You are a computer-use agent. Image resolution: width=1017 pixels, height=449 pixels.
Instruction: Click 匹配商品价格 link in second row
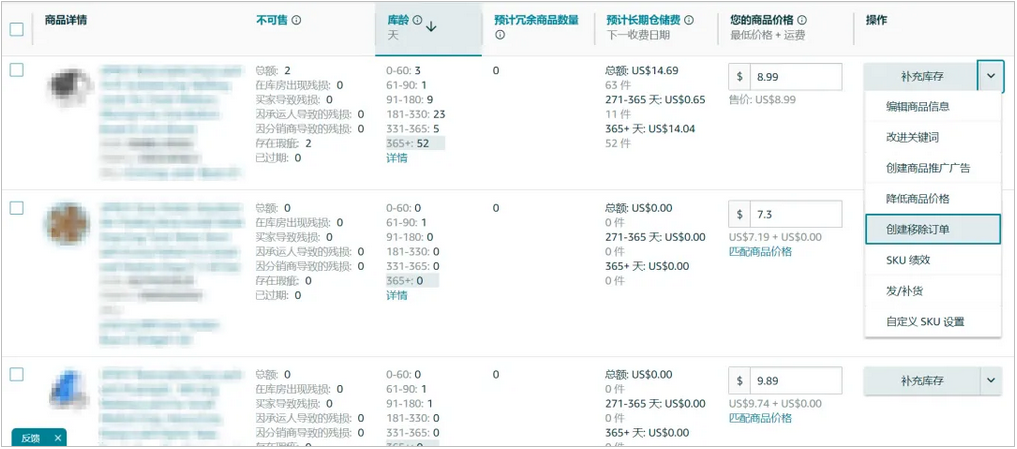(760, 251)
